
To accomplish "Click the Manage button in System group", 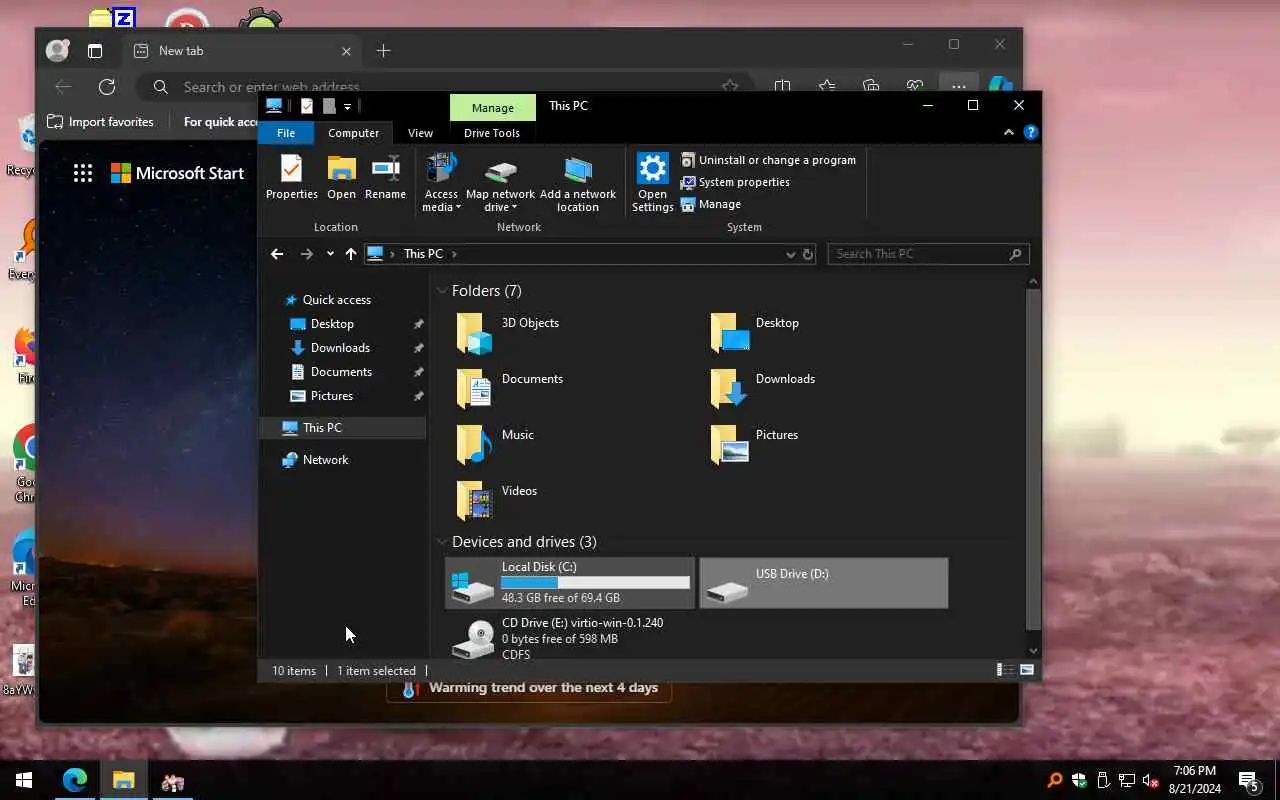I will pos(711,204).
